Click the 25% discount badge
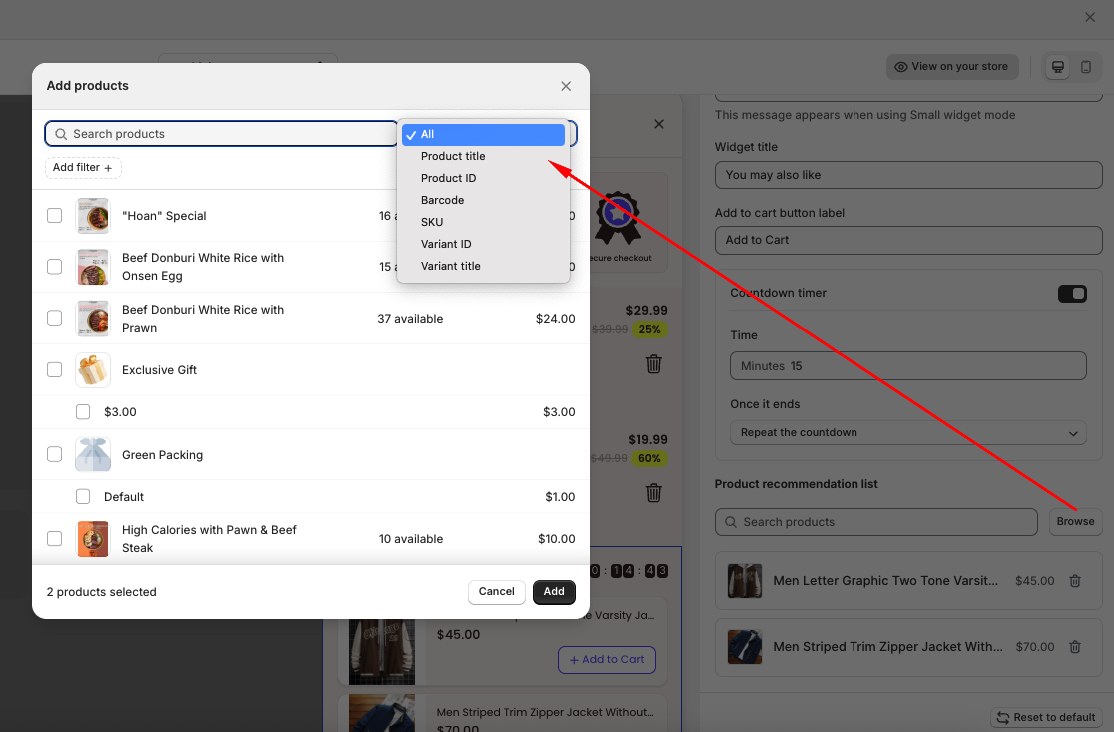The width and height of the screenshot is (1114, 732). click(649, 329)
